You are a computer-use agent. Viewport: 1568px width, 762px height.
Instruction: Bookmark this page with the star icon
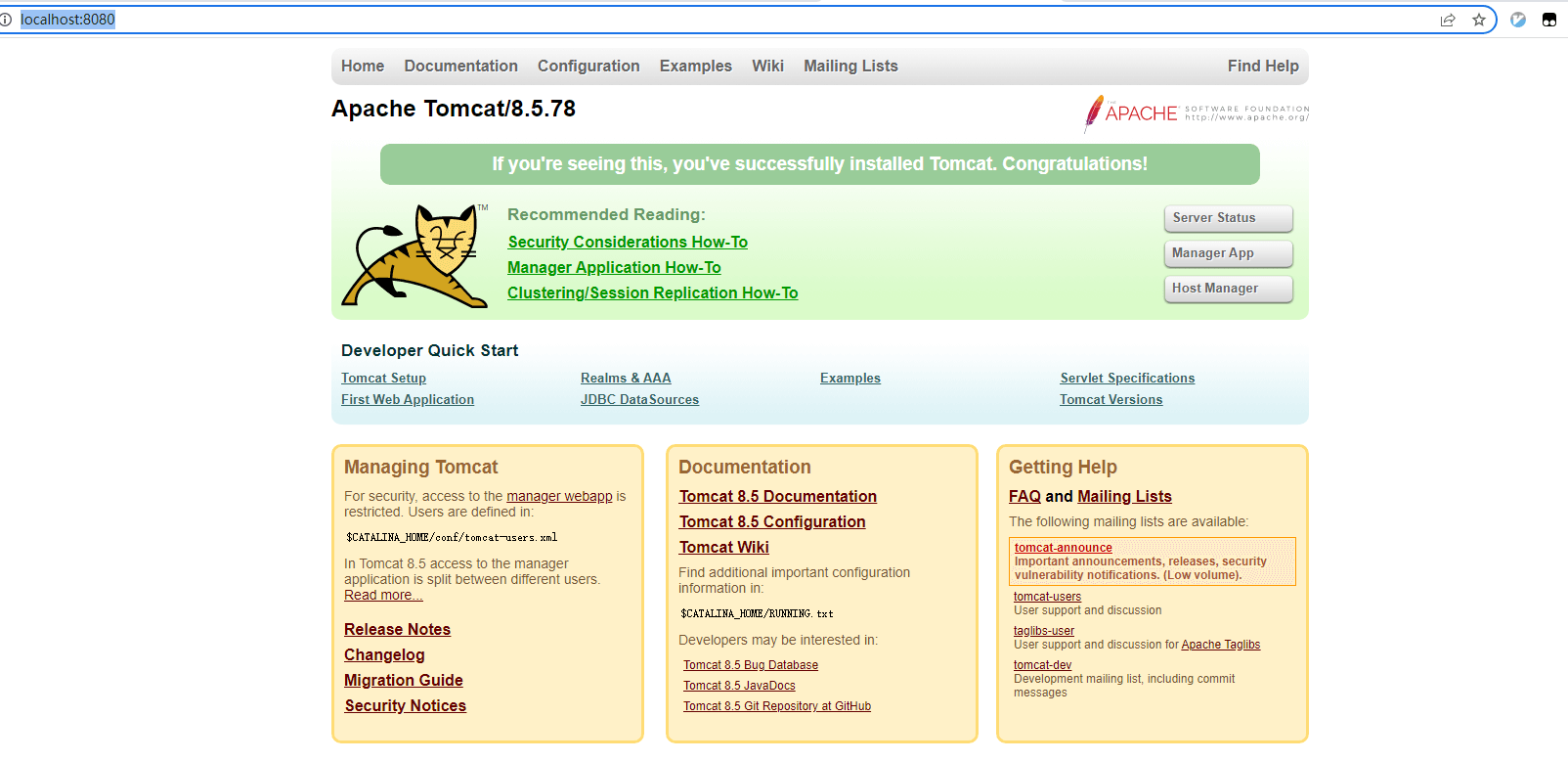pyautogui.click(x=1479, y=20)
